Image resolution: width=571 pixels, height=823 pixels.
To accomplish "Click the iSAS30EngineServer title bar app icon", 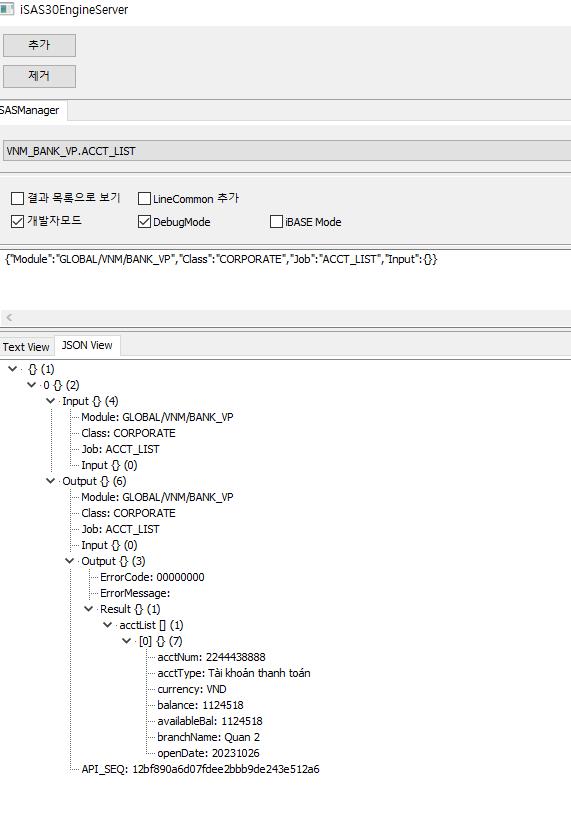I will click(6, 9).
